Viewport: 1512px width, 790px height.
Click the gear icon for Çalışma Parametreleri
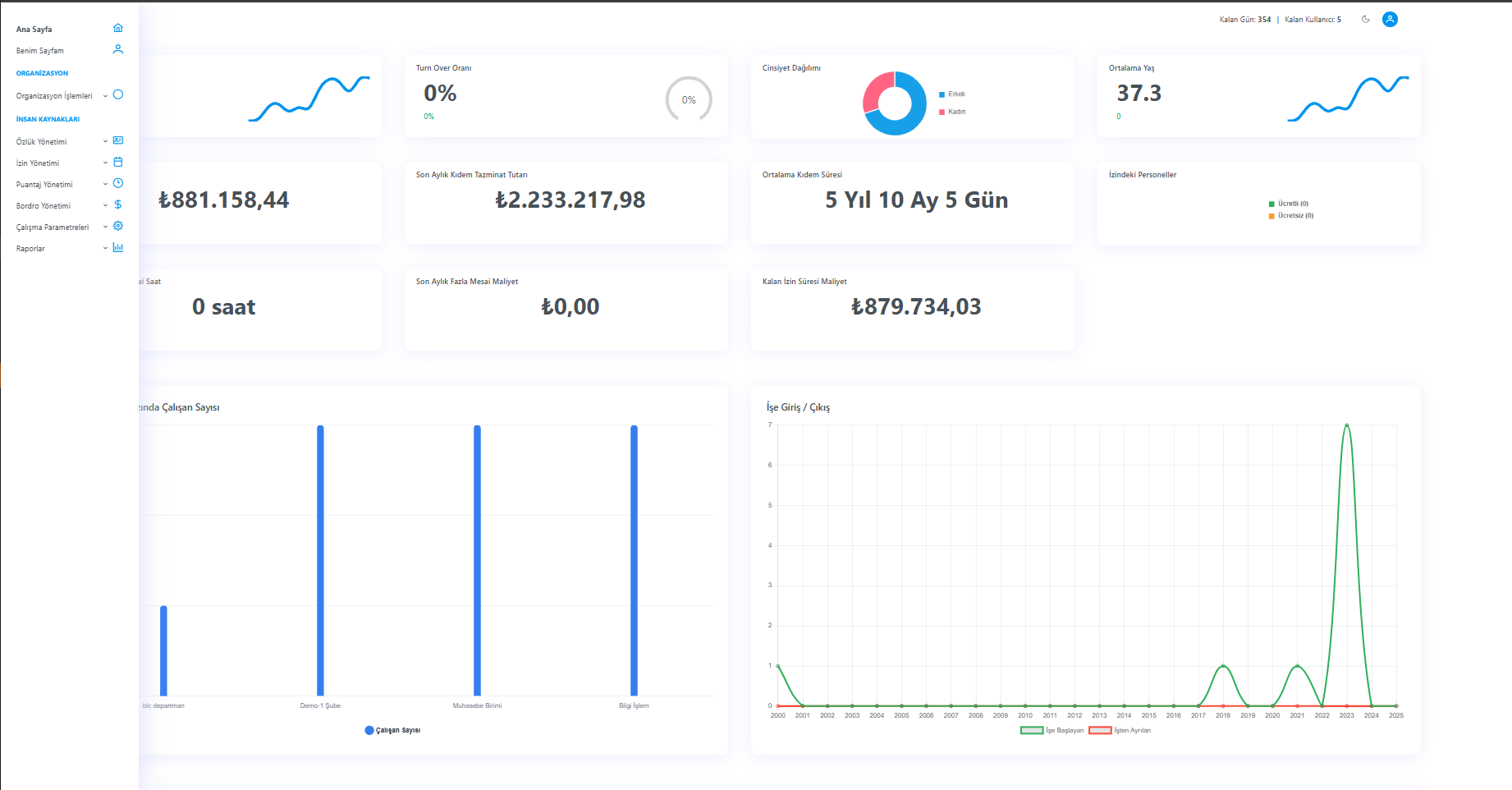[118, 226]
